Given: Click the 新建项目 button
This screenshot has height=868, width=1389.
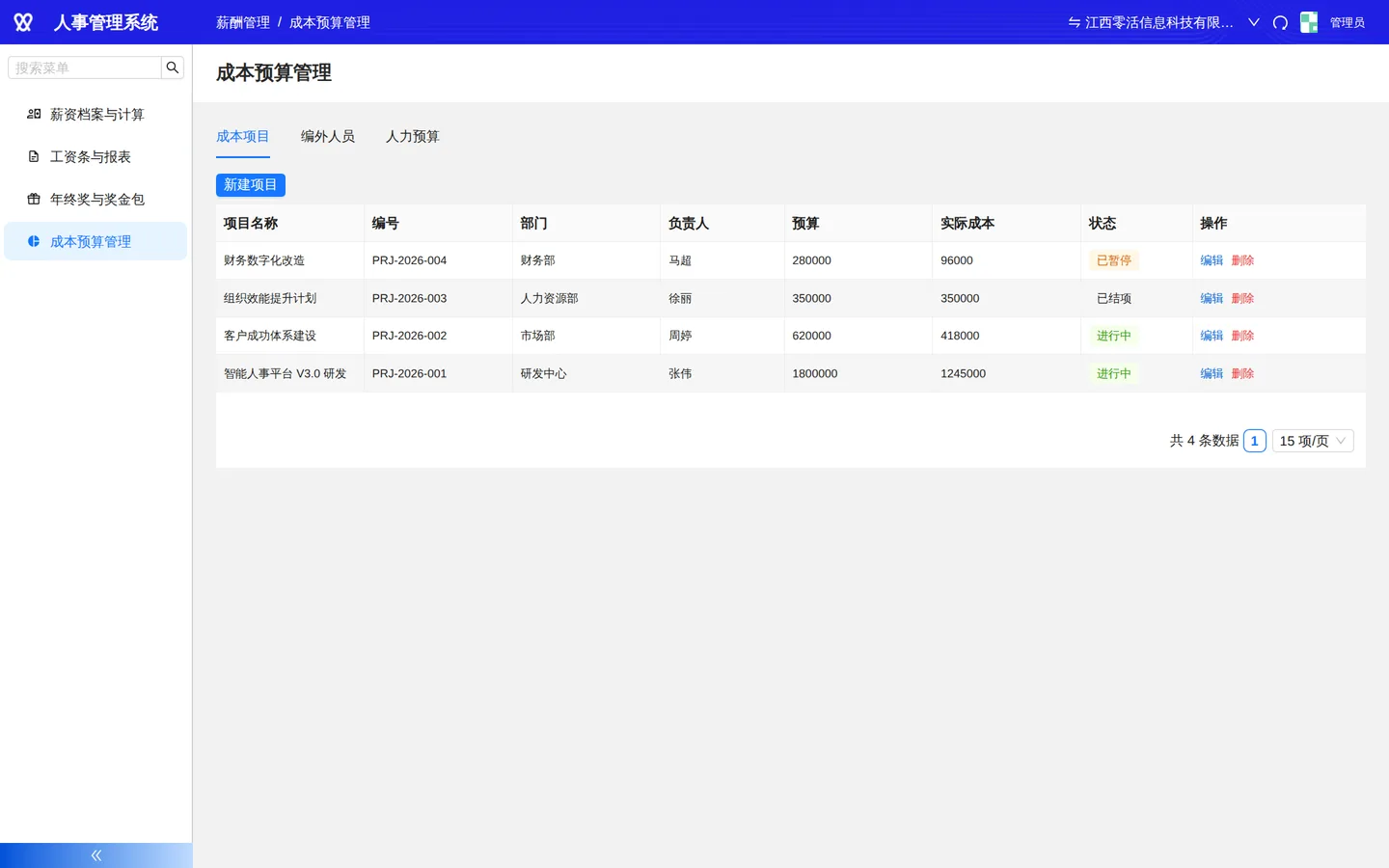Looking at the screenshot, I should tap(251, 184).
